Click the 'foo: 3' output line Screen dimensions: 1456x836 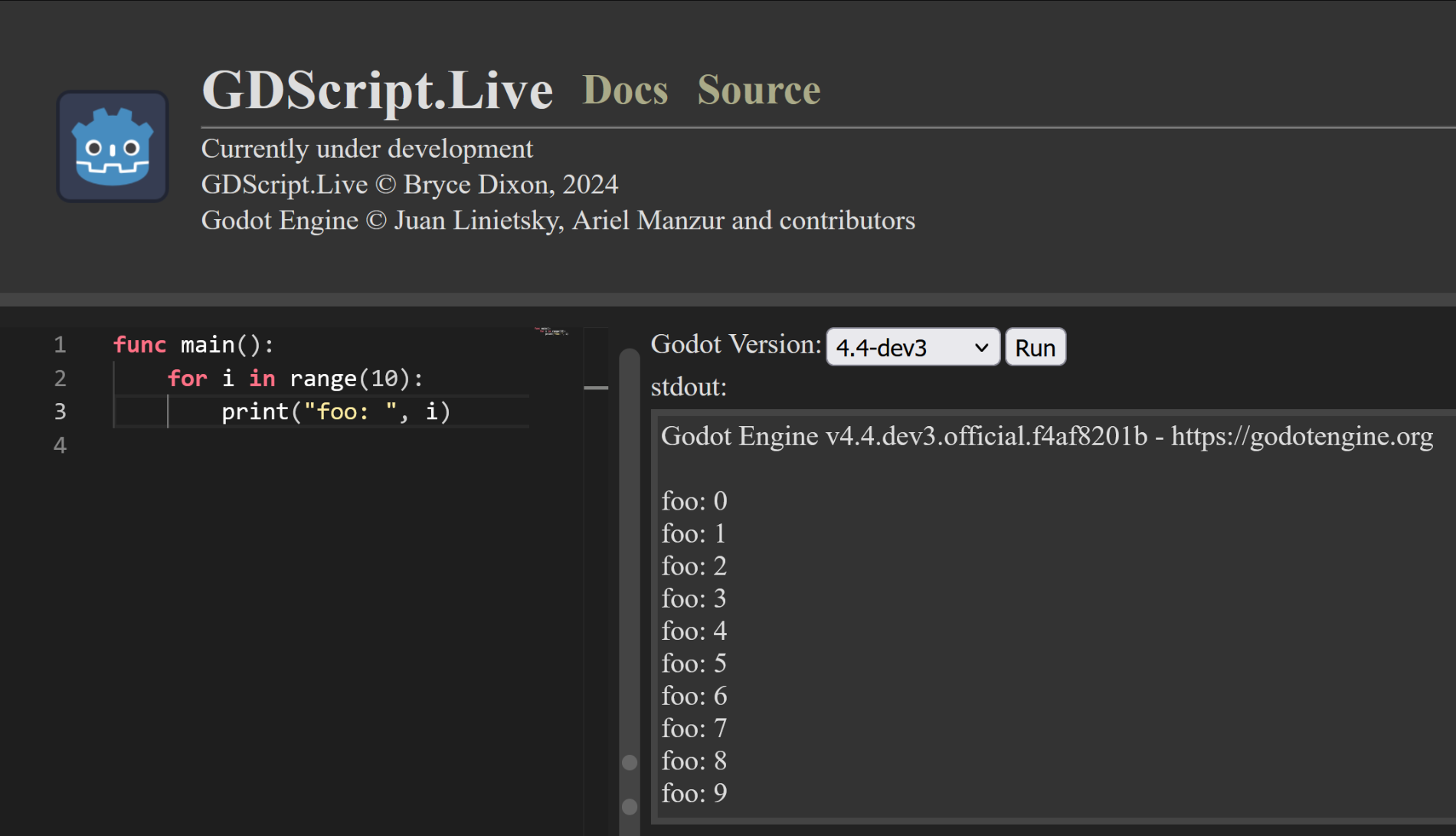[x=694, y=598]
